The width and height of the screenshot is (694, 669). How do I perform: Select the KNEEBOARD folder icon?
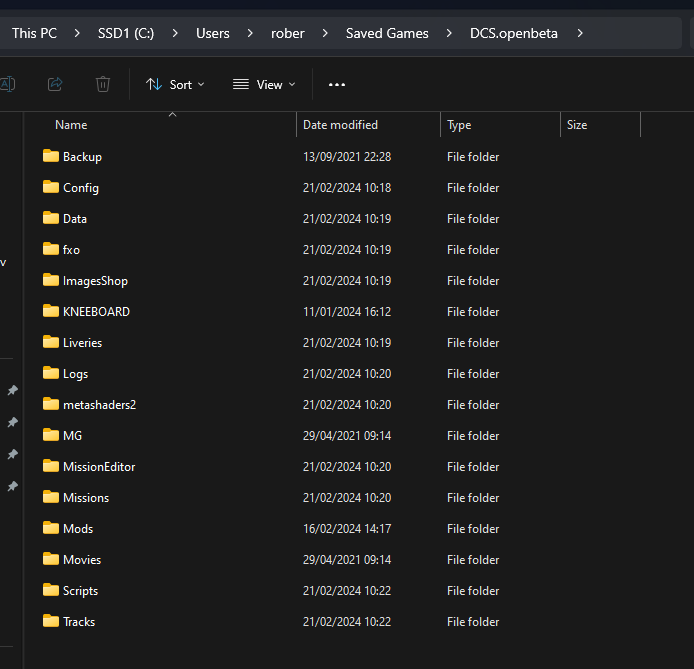pyautogui.click(x=50, y=311)
